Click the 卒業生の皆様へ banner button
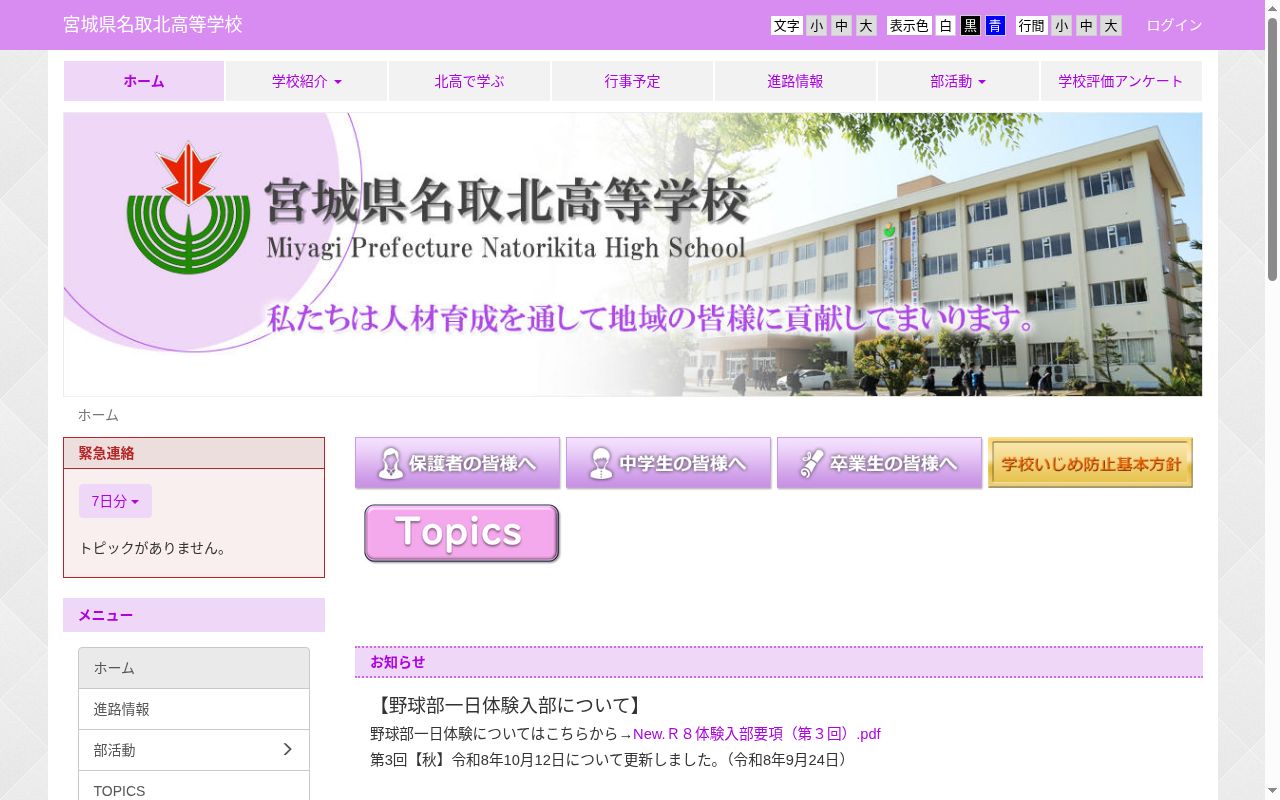Viewport: 1280px width, 800px height. (879, 463)
